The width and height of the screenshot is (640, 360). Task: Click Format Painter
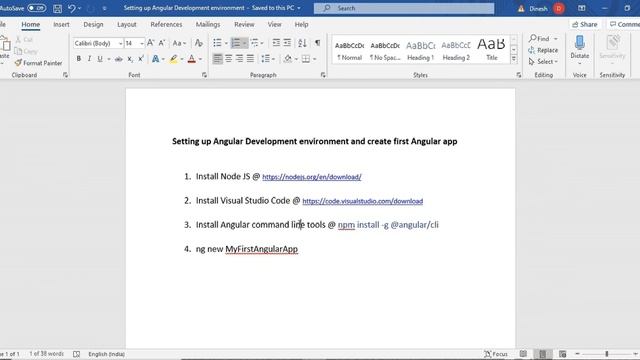click(x=39, y=63)
